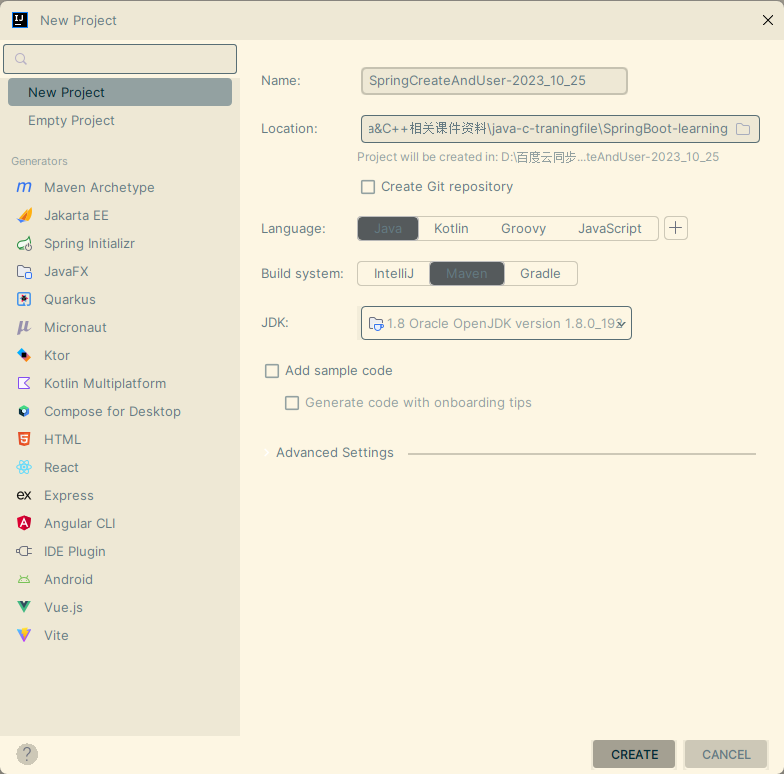Select Java as the language
This screenshot has width=784, height=774.
(388, 228)
